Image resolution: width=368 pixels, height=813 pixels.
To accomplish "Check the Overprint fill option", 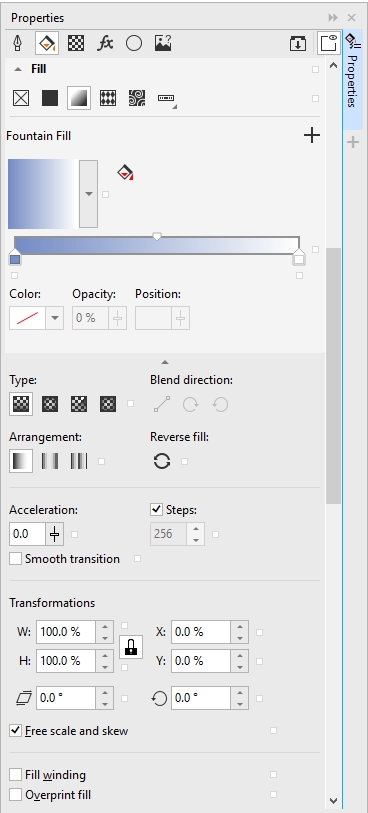I will click(16, 794).
